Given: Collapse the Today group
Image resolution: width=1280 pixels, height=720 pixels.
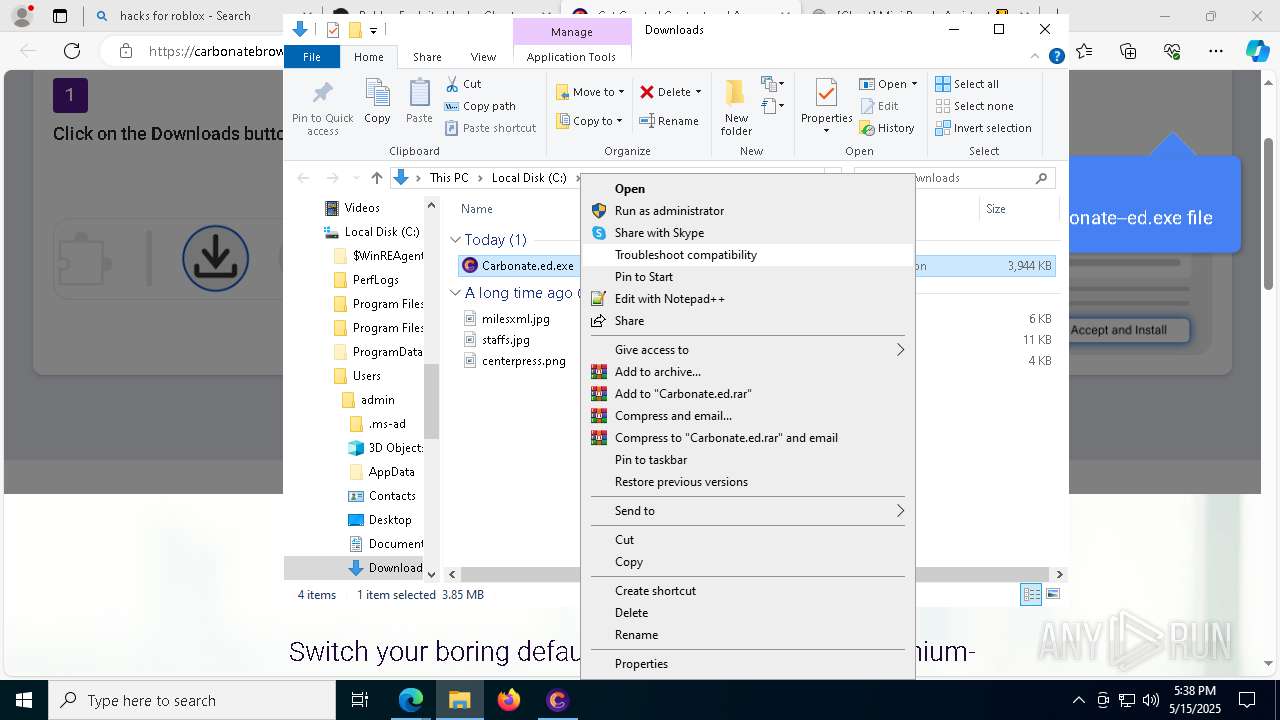Looking at the screenshot, I should tap(456, 240).
